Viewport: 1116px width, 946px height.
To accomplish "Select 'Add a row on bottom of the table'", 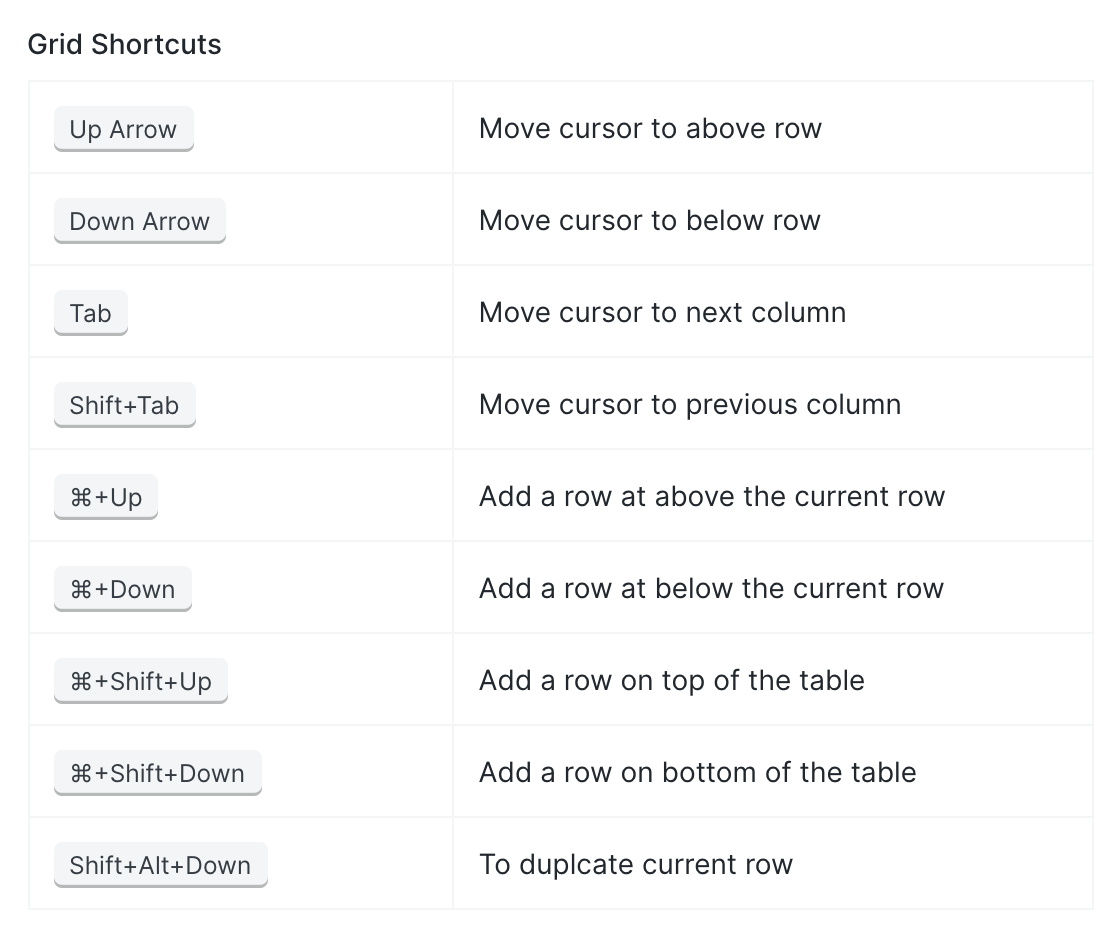I will (698, 772).
